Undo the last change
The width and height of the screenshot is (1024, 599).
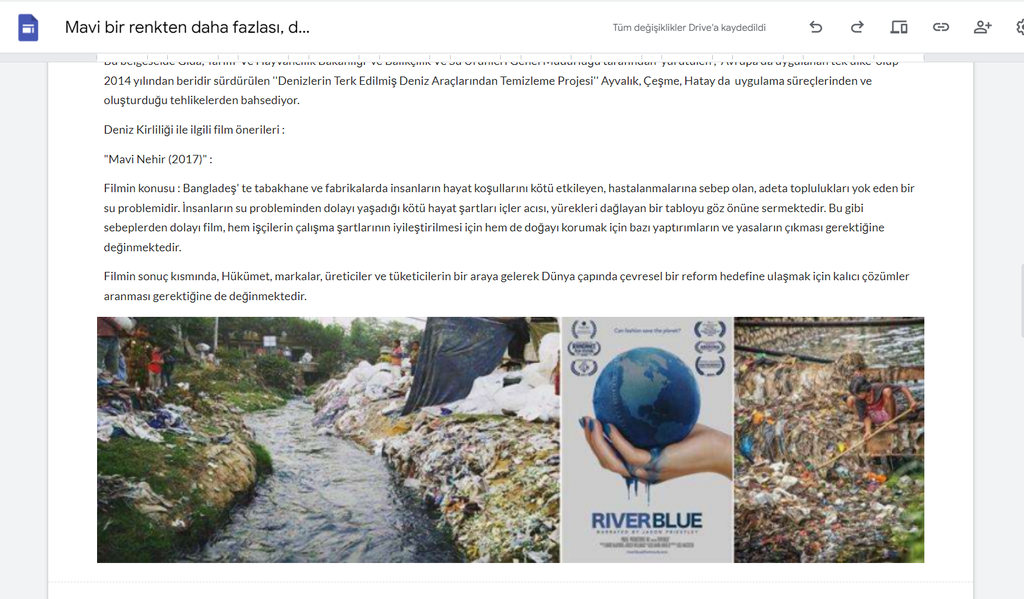tap(816, 27)
